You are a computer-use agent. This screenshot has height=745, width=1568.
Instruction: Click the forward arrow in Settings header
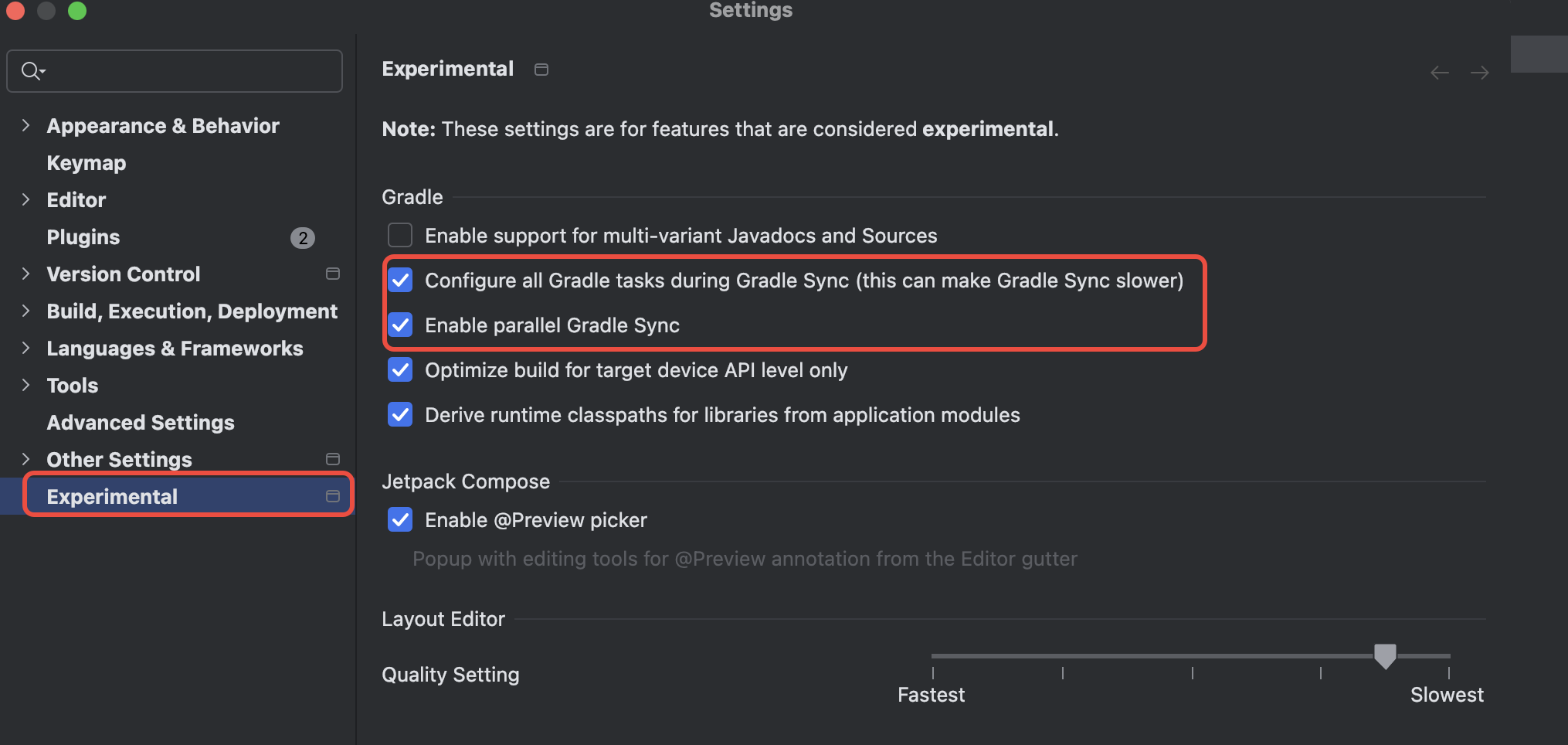pyautogui.click(x=1479, y=73)
